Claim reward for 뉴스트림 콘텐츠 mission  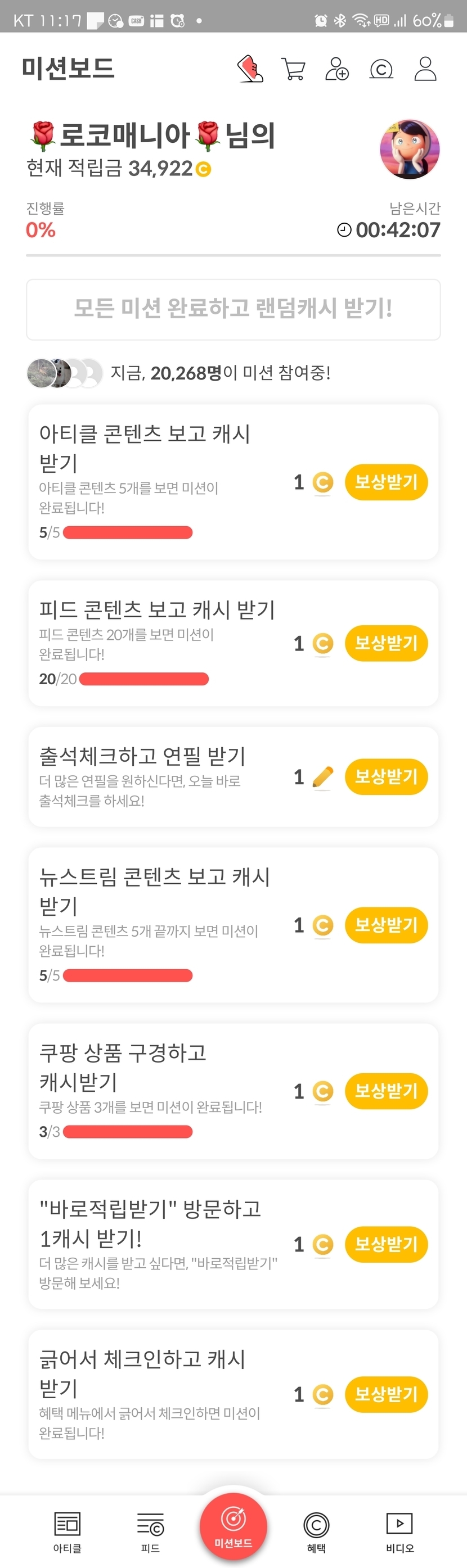pyautogui.click(x=386, y=925)
